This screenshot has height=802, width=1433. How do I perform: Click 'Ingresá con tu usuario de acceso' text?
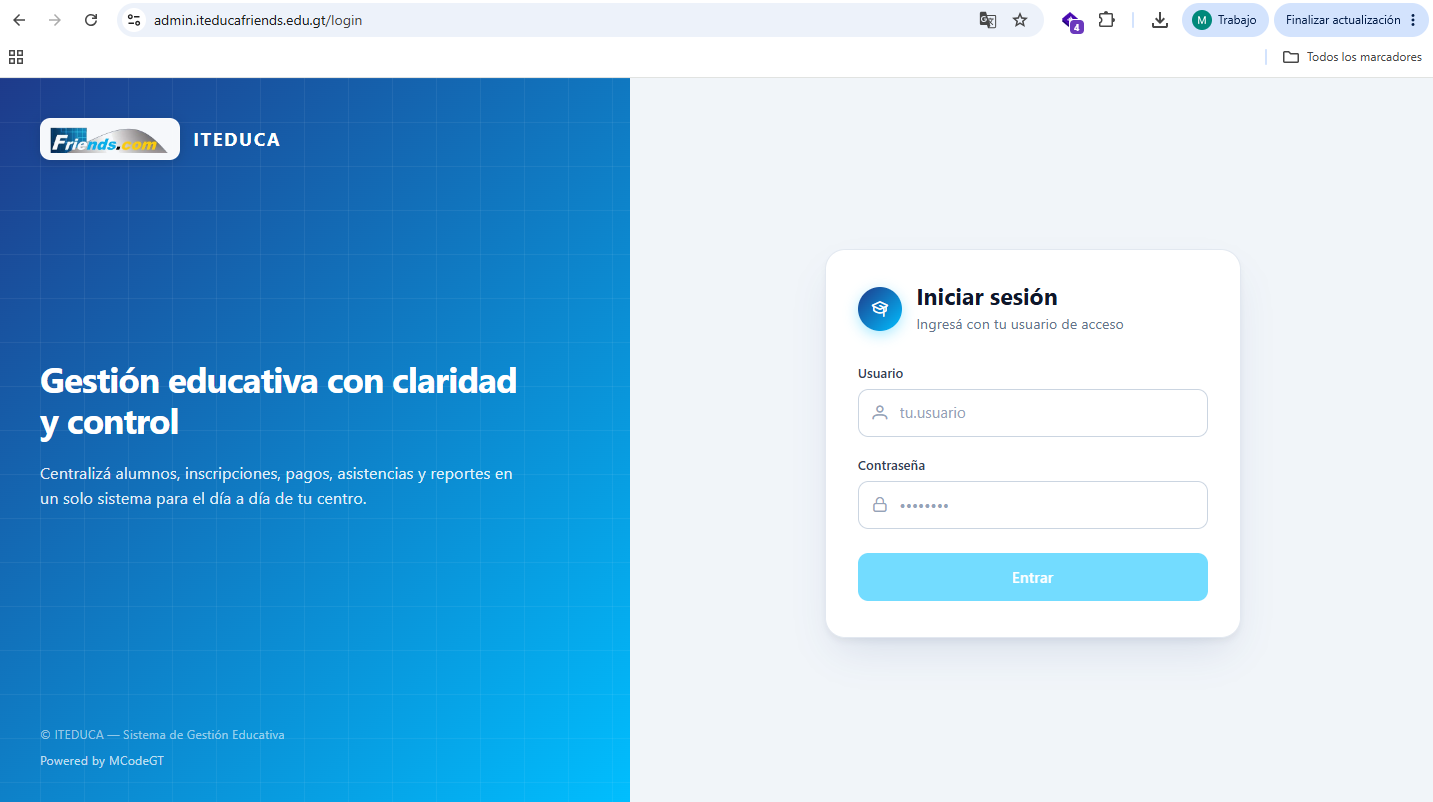pos(1020,324)
